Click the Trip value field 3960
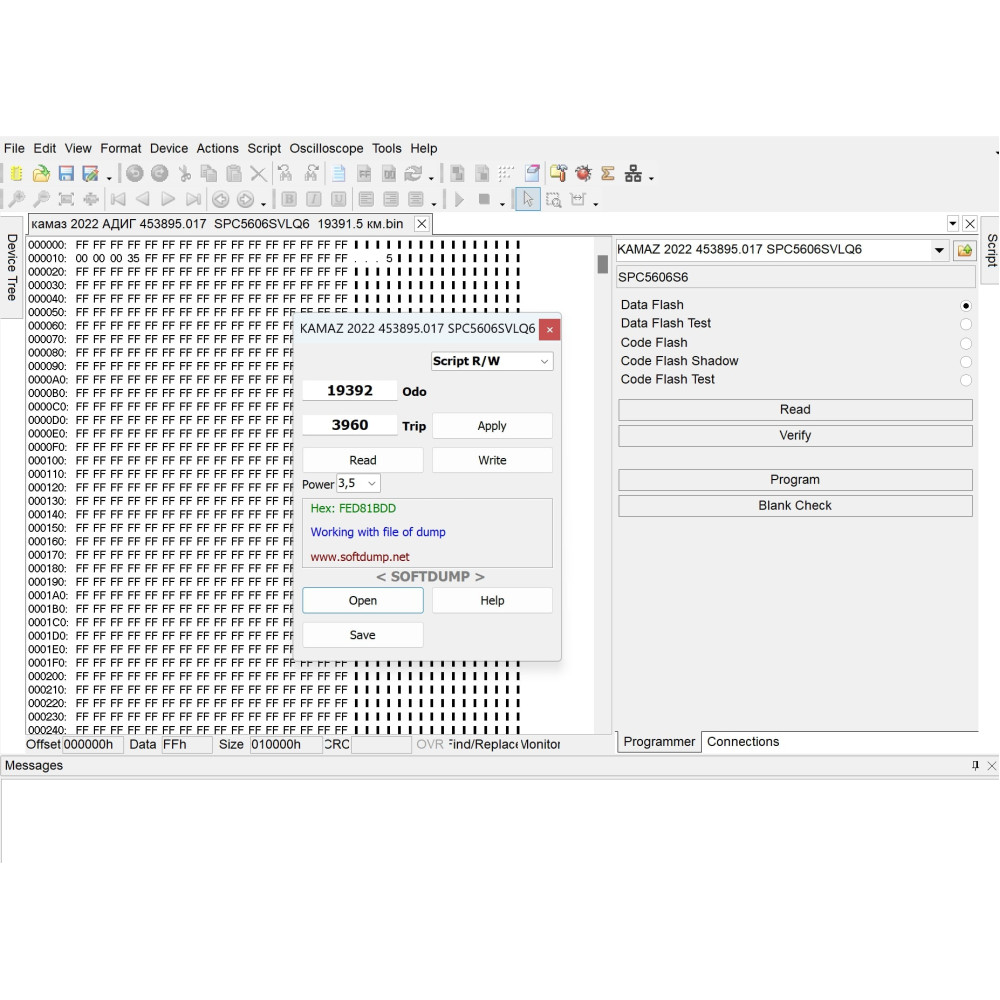Screen dimensions: 1000x1000 349,425
